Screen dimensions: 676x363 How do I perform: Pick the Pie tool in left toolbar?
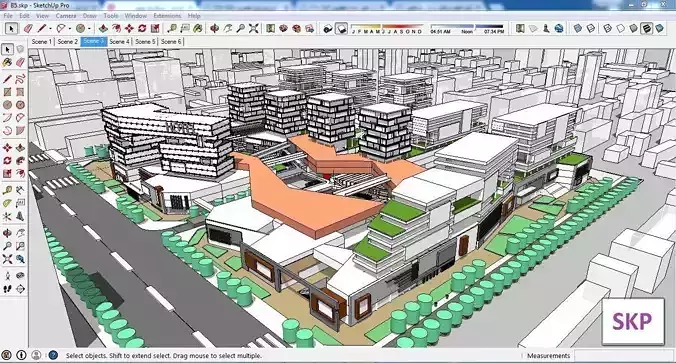pyautogui.click(x=20, y=130)
